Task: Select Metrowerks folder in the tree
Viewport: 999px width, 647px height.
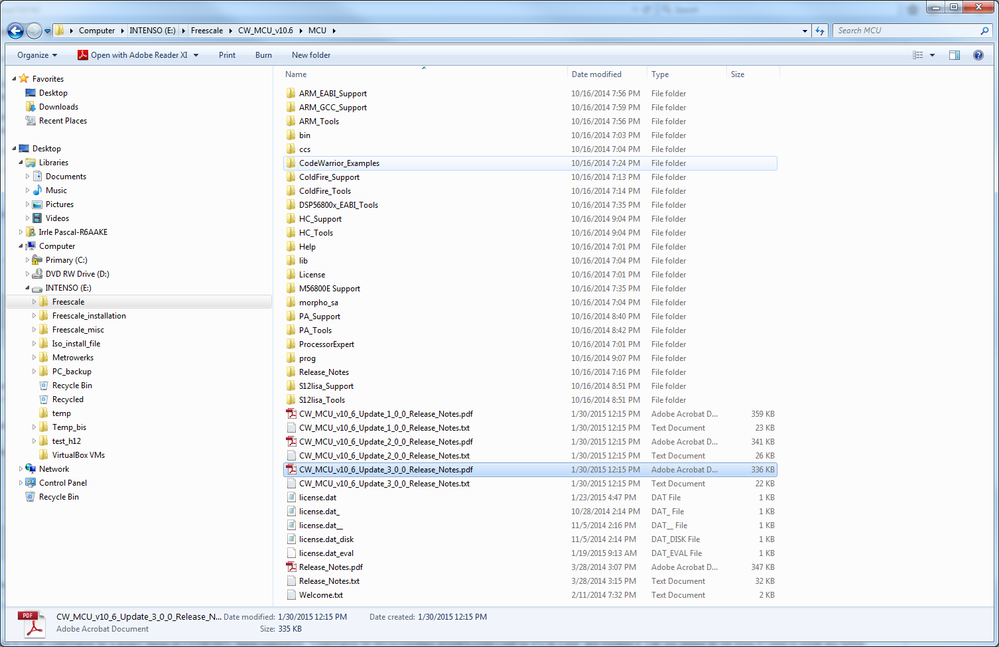Action: (x=73, y=358)
